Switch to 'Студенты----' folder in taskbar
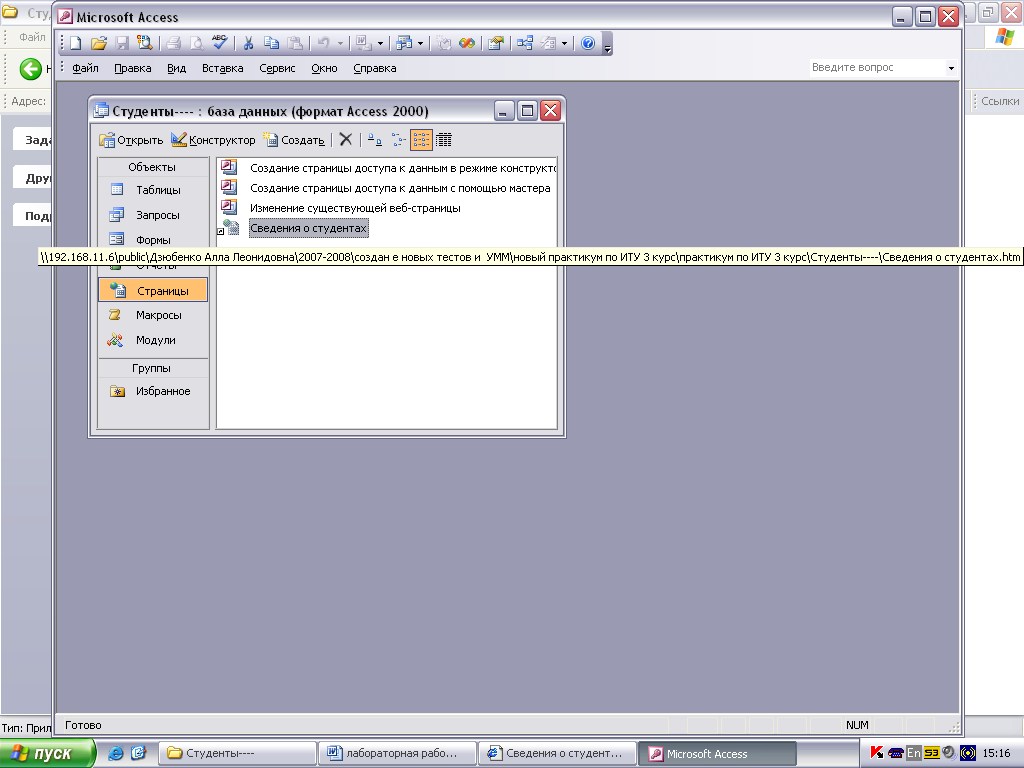 [x=238, y=753]
